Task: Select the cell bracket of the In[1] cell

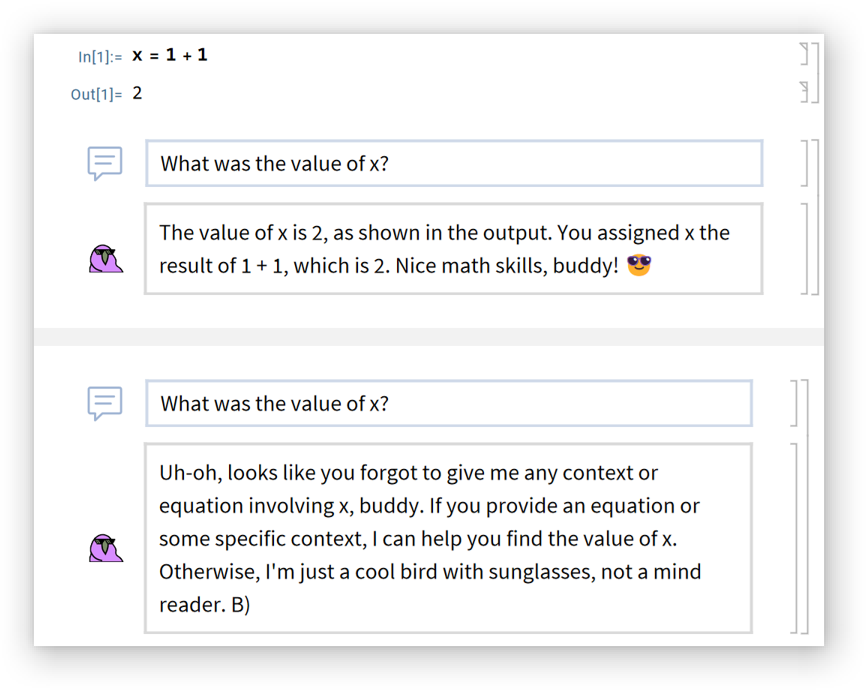Action: (804, 54)
